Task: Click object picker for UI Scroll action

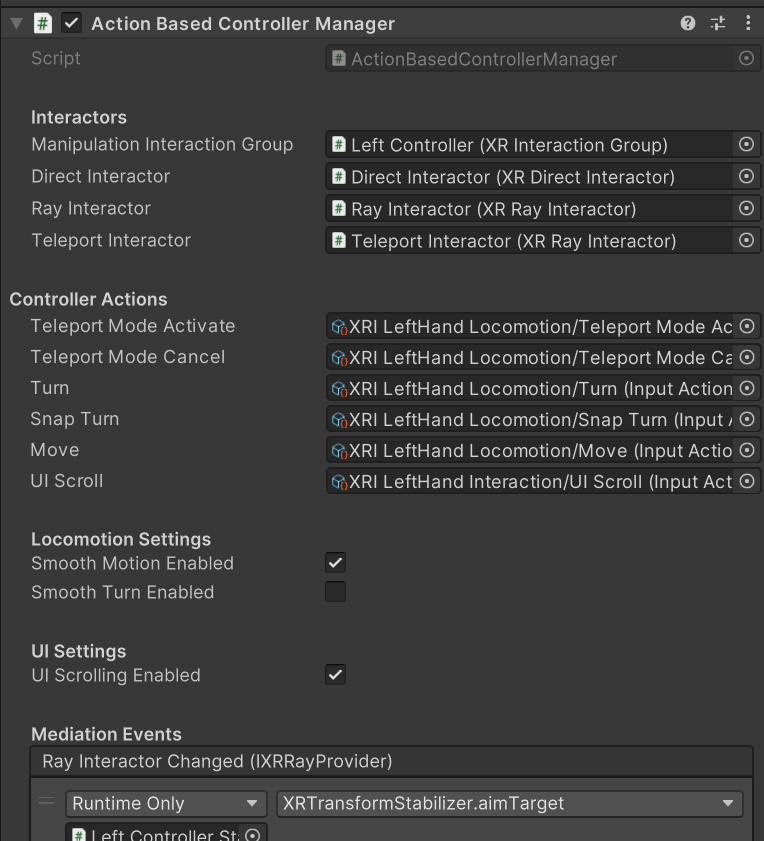Action: (746, 482)
